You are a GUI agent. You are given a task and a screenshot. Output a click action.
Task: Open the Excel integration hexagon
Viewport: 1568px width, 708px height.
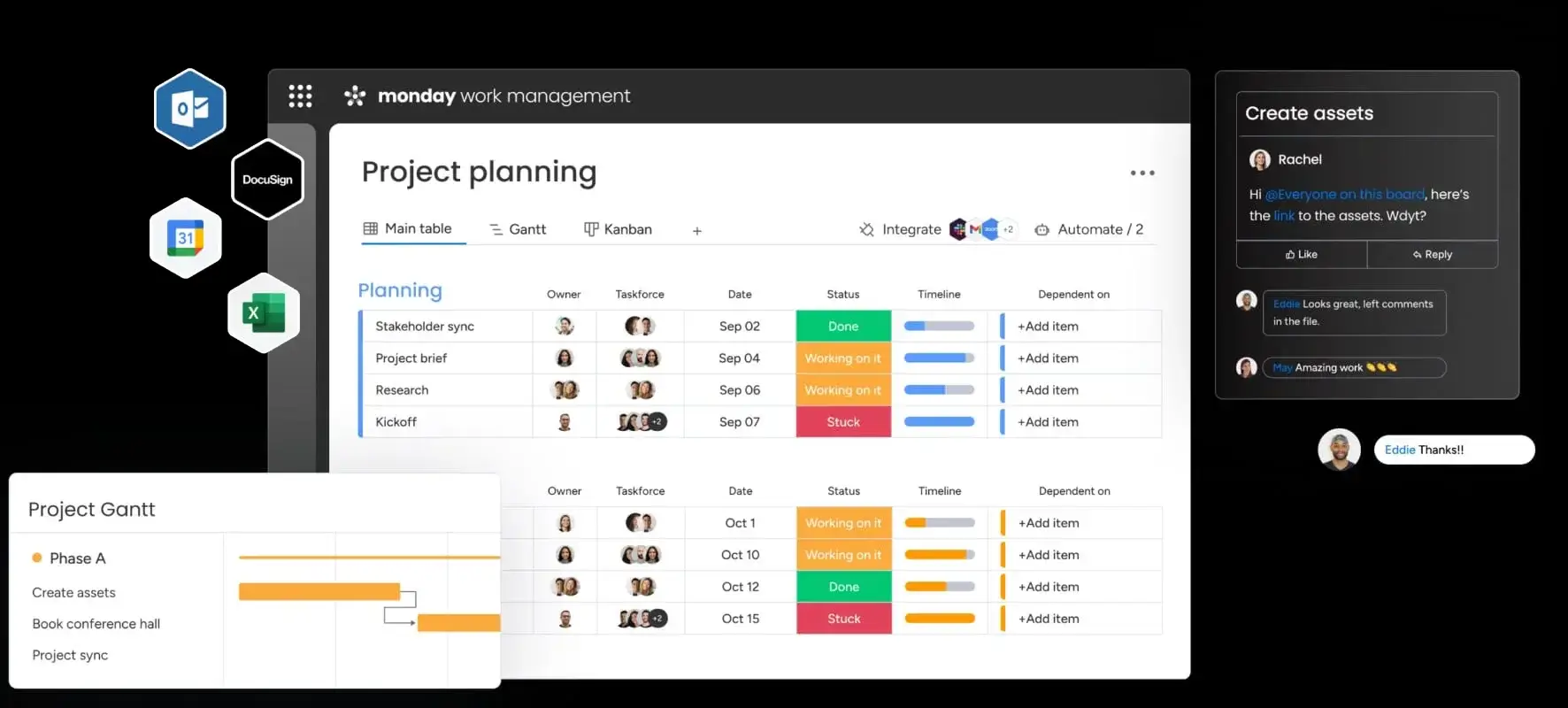(264, 313)
